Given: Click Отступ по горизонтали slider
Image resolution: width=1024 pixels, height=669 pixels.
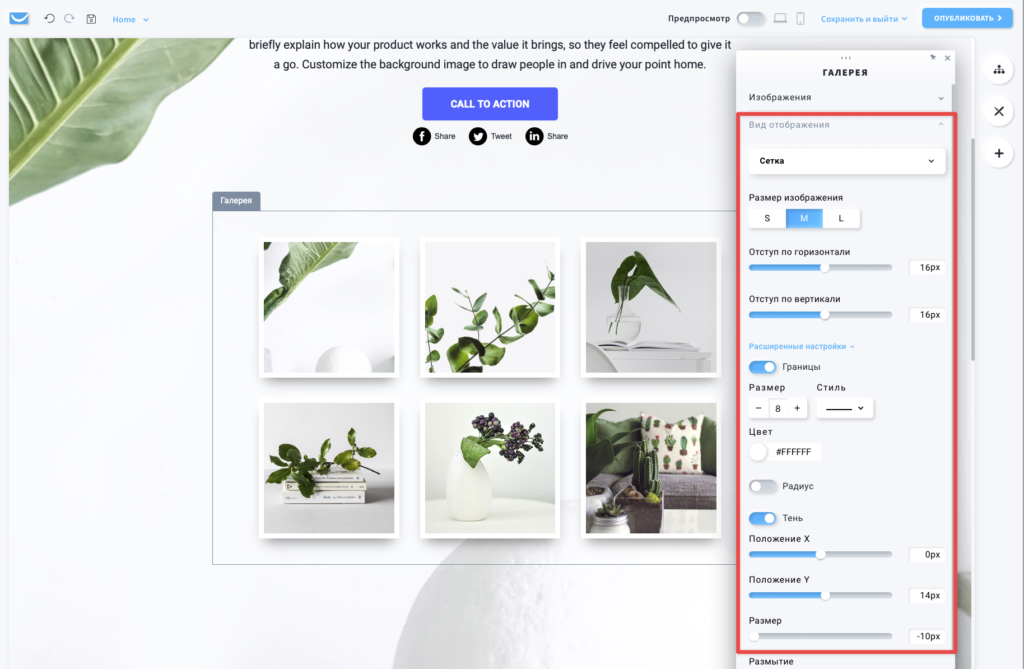Looking at the screenshot, I should point(820,268).
